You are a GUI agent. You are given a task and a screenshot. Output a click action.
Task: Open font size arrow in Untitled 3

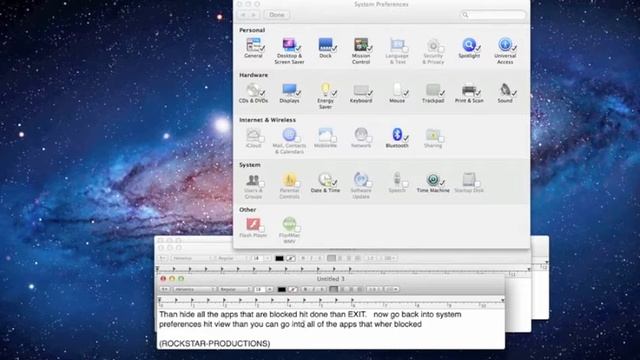pyautogui.click(x=269, y=289)
